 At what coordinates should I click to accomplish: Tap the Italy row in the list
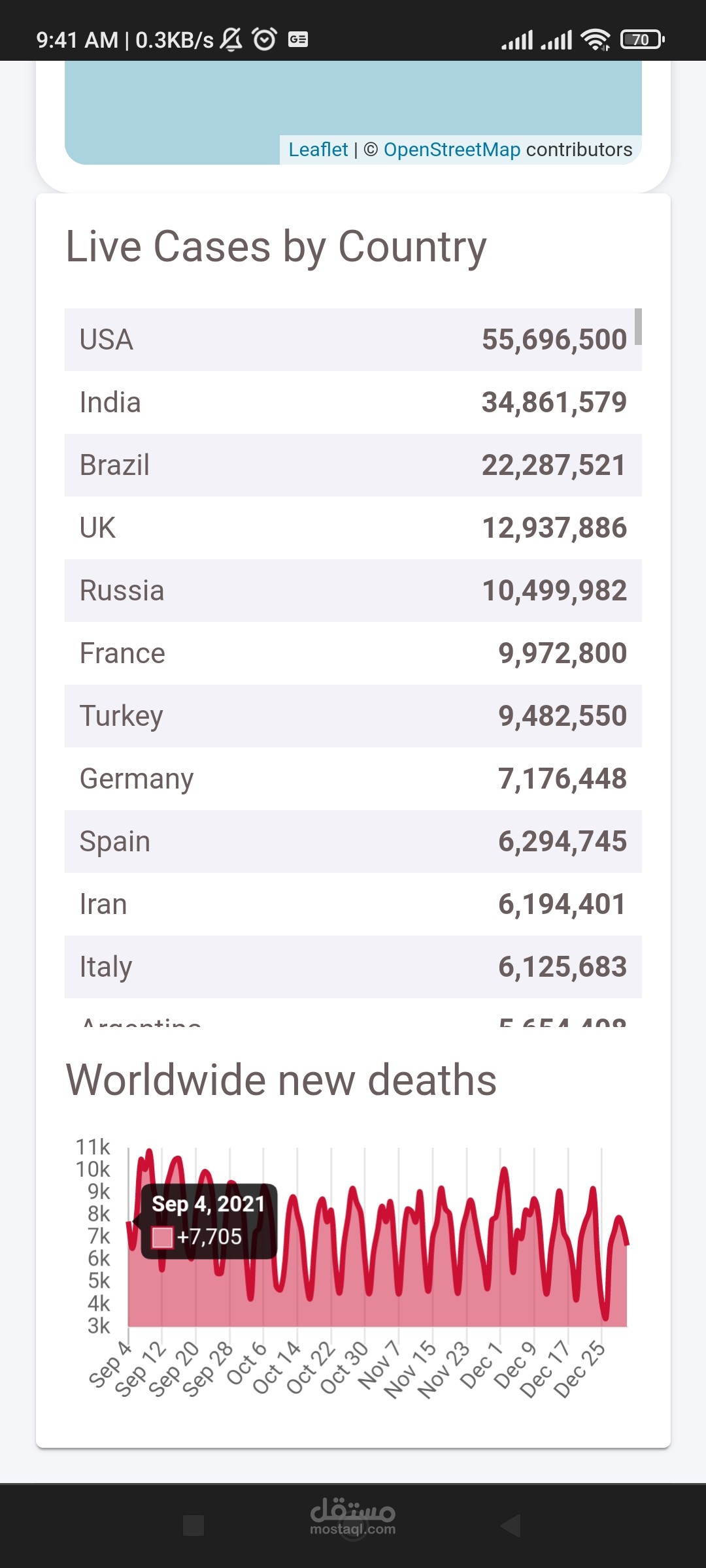[353, 967]
